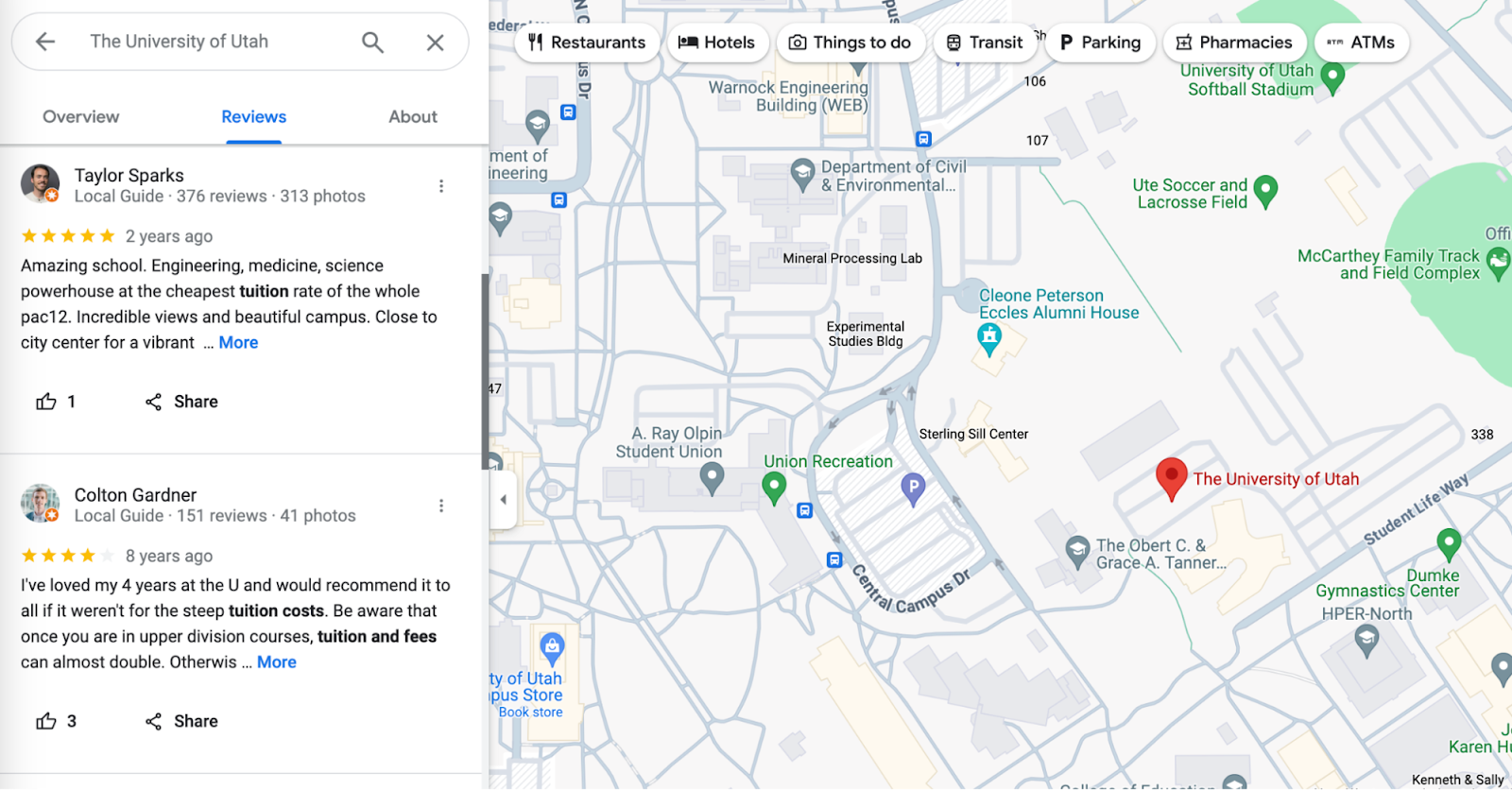This screenshot has width=1512, height=790.
Task: Select the Robert C. & Grace A. Tanner marker
Action: [x=1077, y=552]
